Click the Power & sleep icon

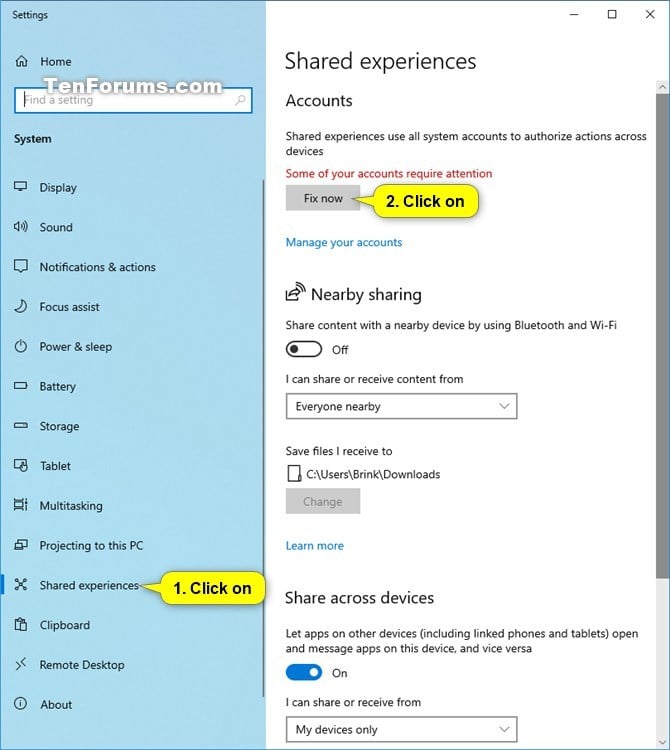point(21,346)
